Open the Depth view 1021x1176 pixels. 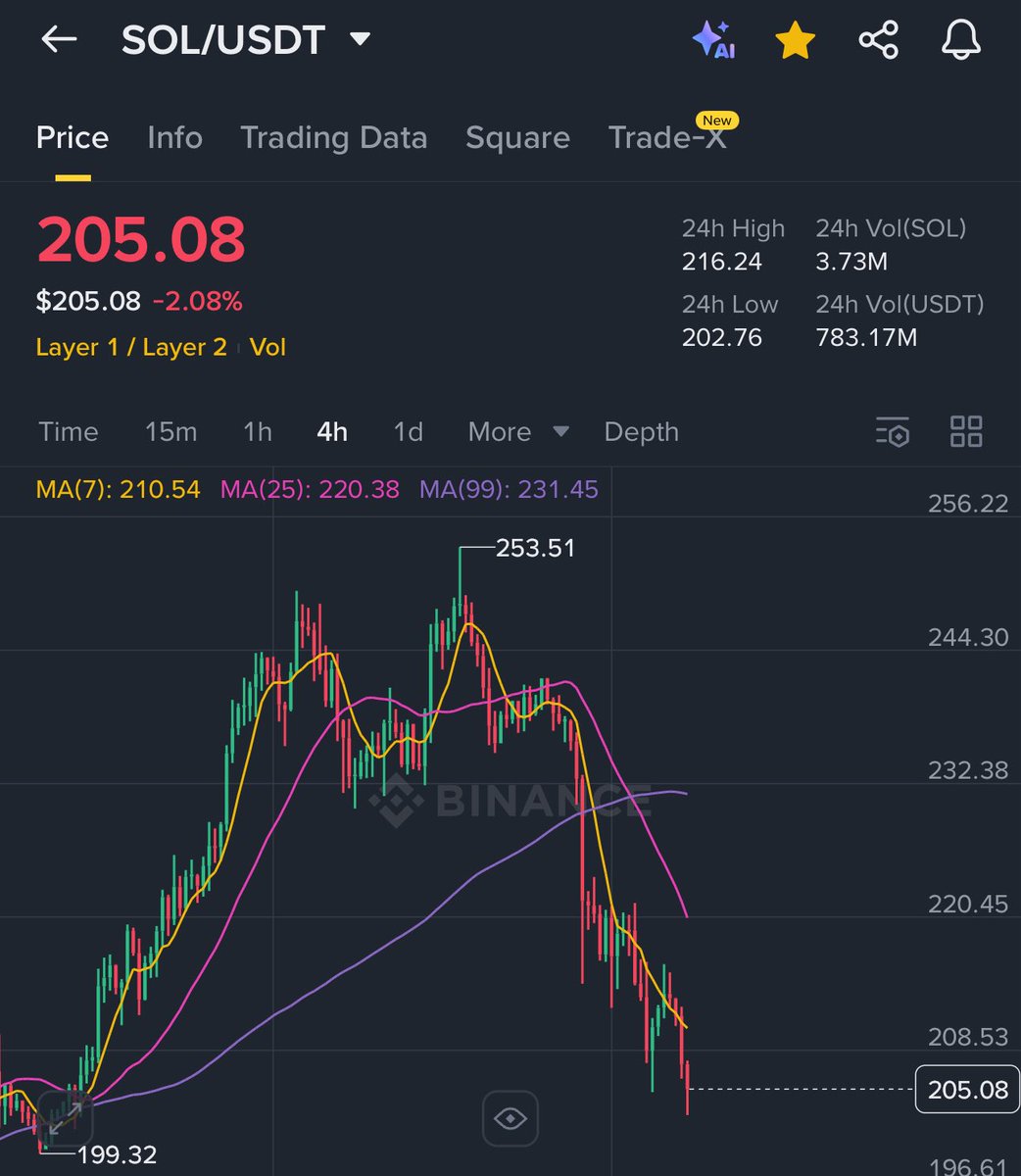(641, 431)
